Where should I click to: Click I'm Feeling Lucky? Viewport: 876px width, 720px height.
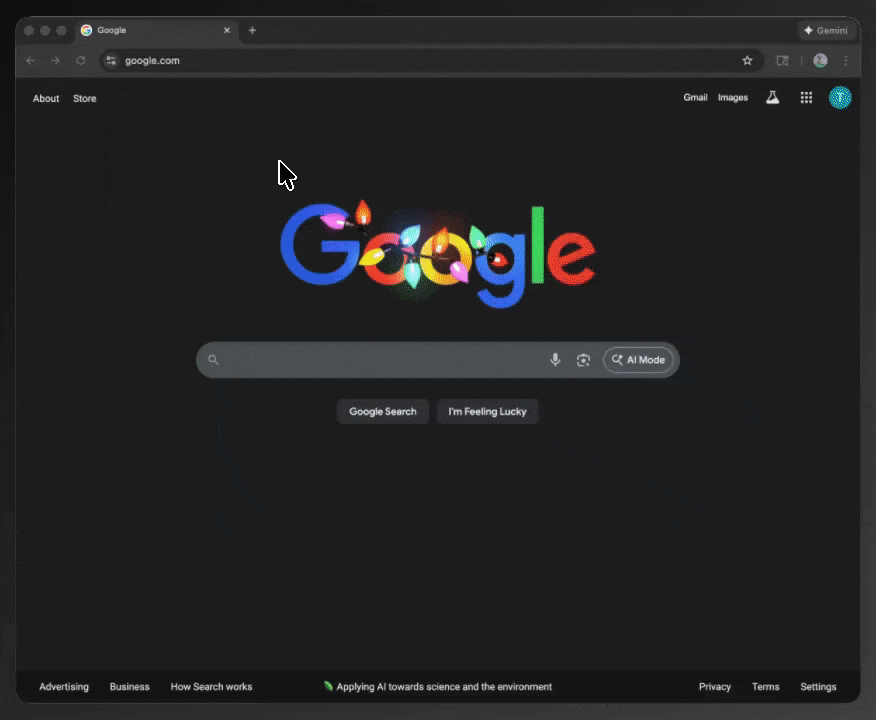(487, 412)
